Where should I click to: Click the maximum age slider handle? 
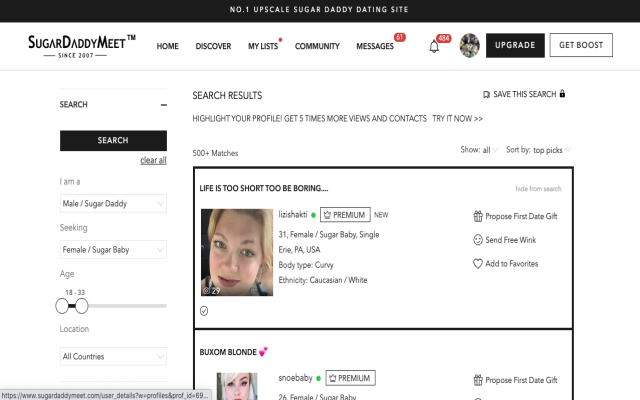pos(82,306)
